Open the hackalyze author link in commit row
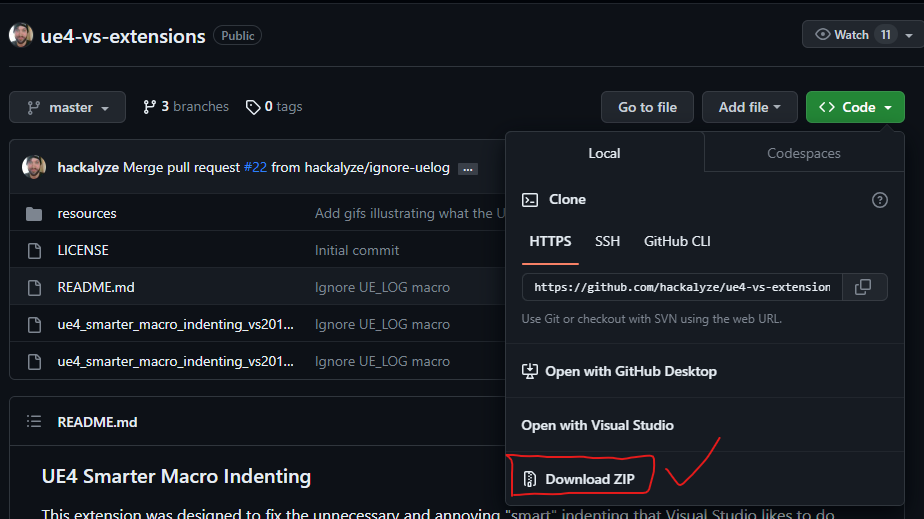This screenshot has width=924, height=519. click(88, 167)
